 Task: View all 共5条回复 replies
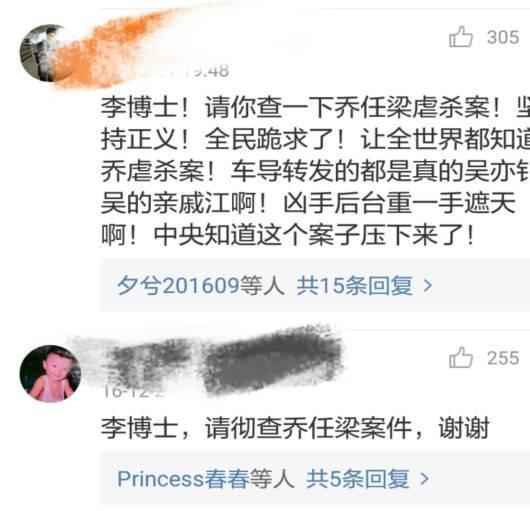tap(358, 479)
